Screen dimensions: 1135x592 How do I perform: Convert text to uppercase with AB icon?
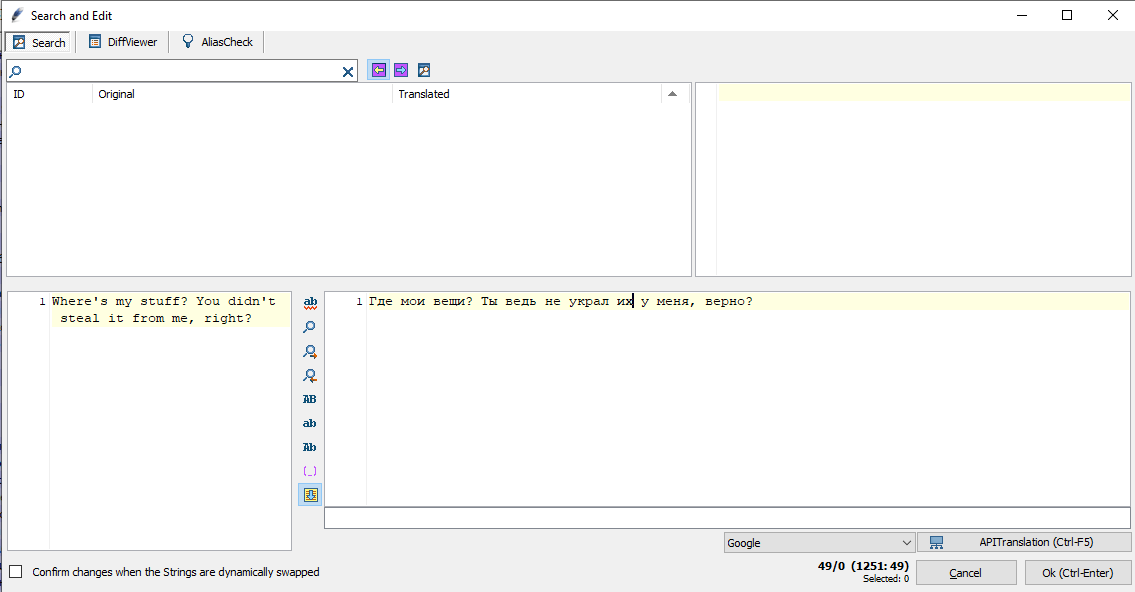310,399
